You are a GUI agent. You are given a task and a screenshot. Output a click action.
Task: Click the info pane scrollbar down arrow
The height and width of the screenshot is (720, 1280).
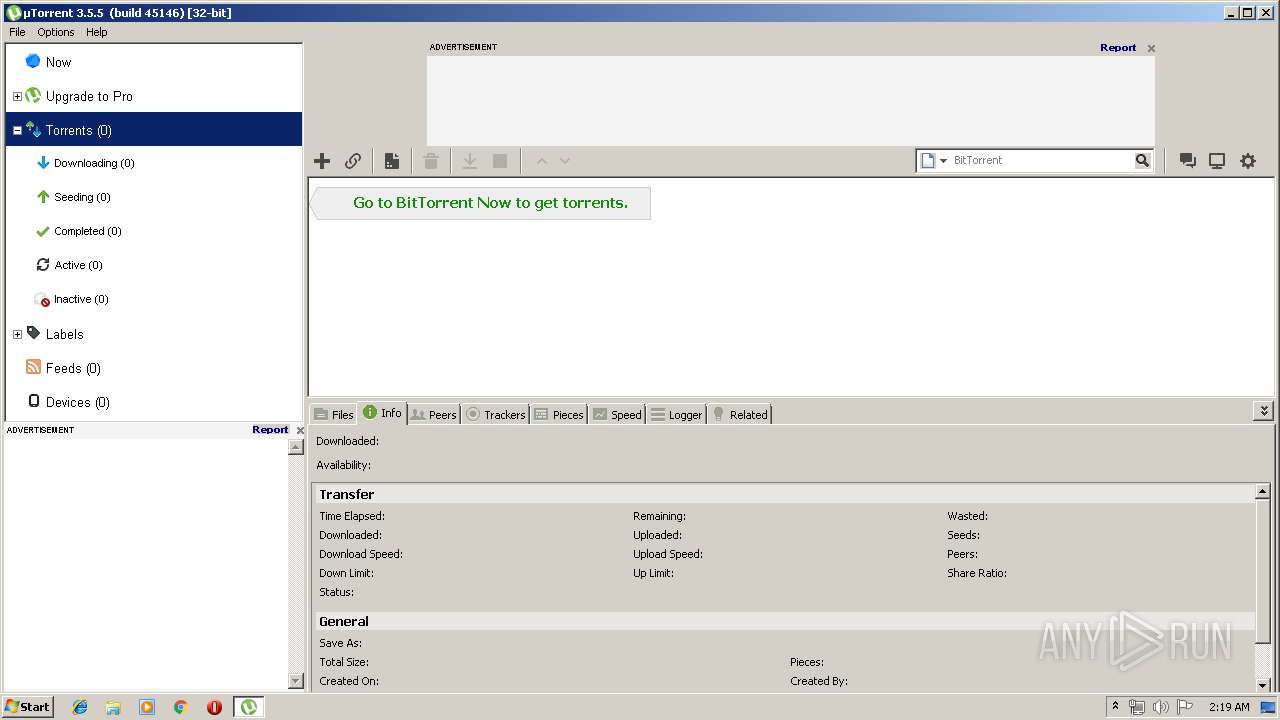click(x=1263, y=685)
